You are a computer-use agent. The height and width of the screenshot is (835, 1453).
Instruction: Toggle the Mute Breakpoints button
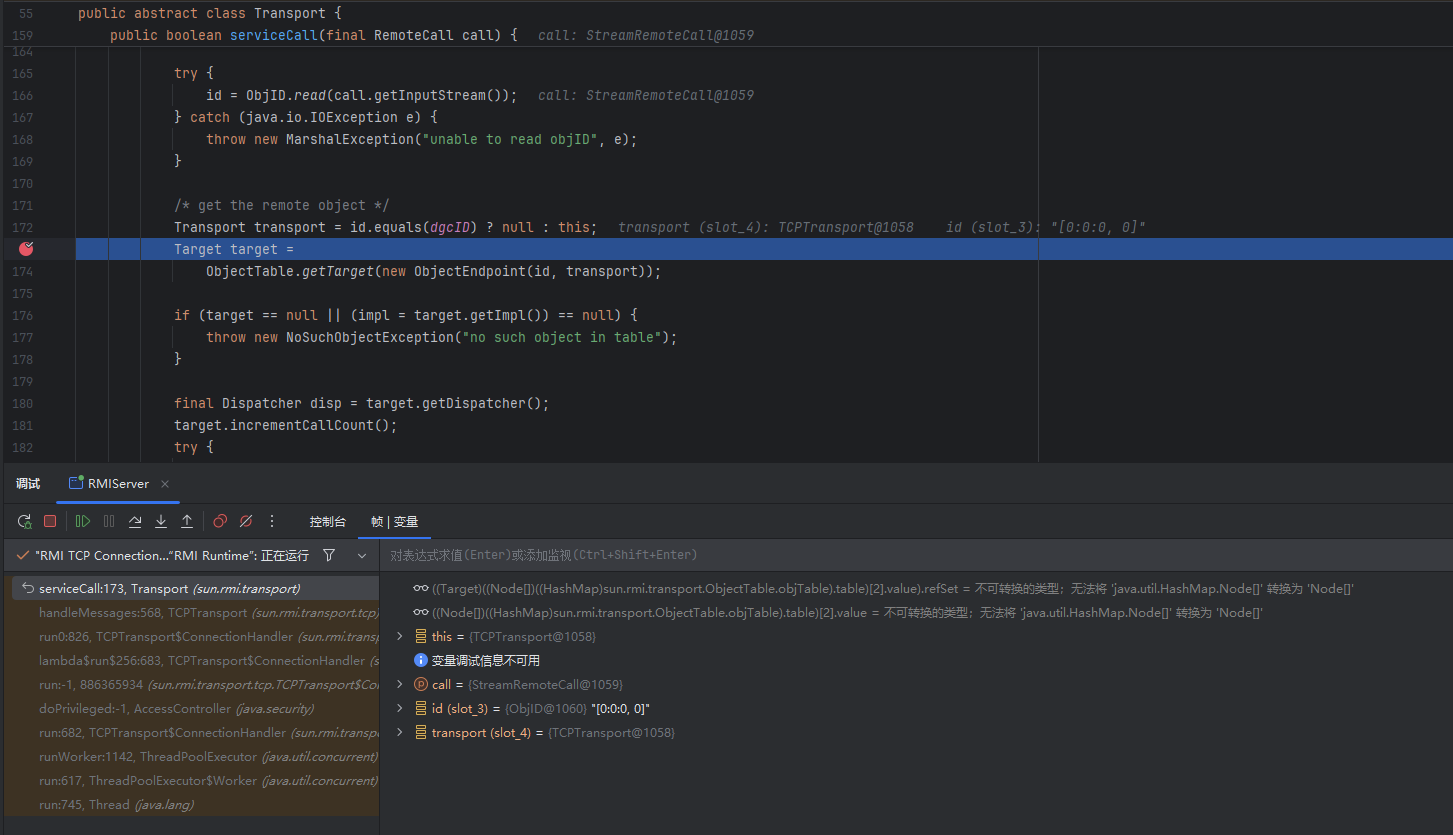coord(246,521)
